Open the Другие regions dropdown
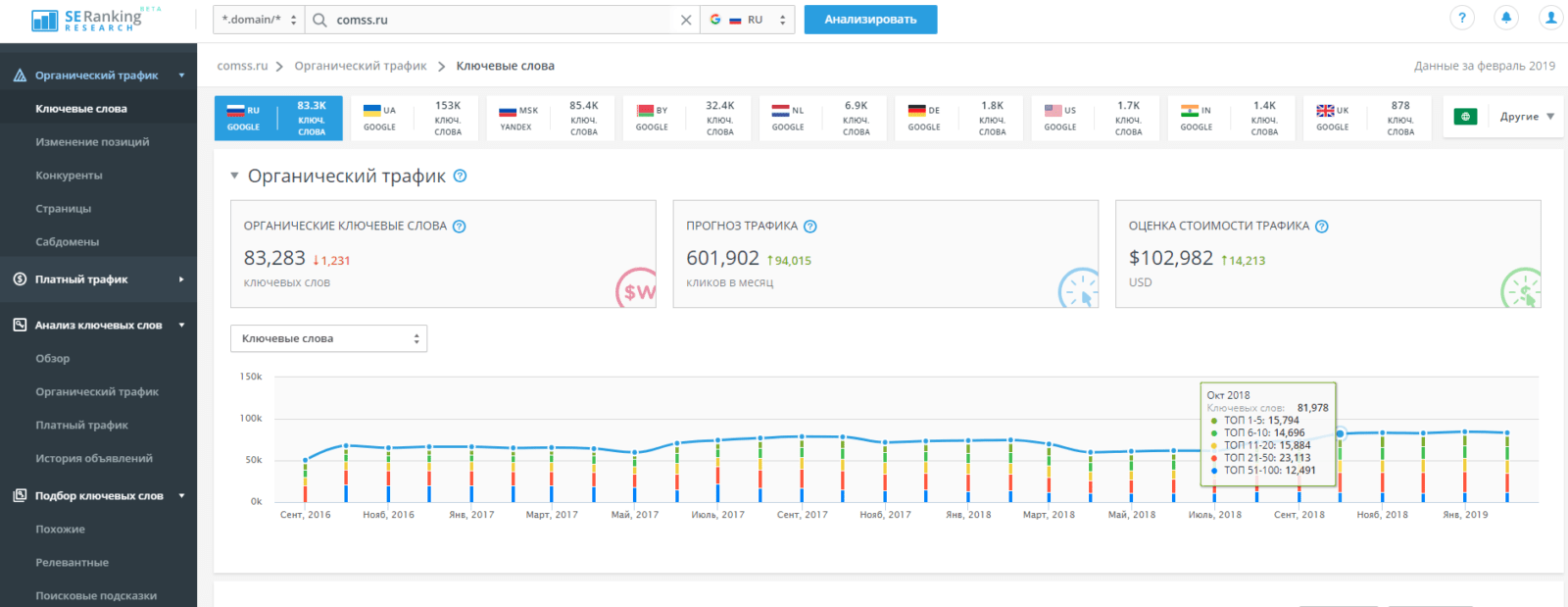This screenshot has height=607, width=1568. coord(1527,117)
